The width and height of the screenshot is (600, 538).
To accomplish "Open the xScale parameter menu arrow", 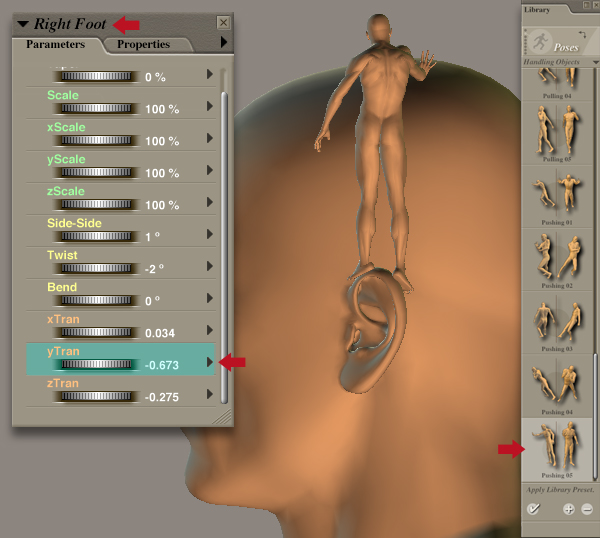I will [210, 138].
